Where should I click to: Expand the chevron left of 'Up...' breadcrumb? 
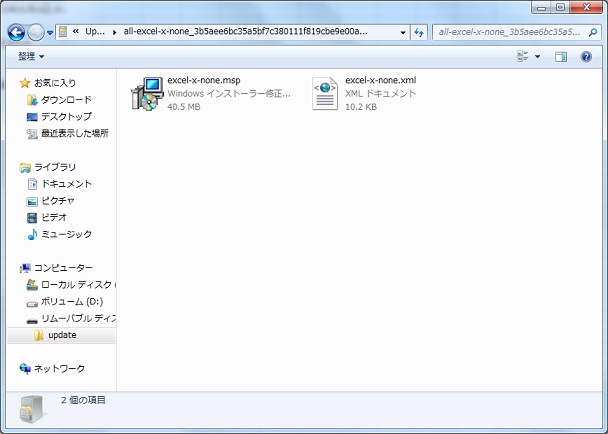(76, 31)
